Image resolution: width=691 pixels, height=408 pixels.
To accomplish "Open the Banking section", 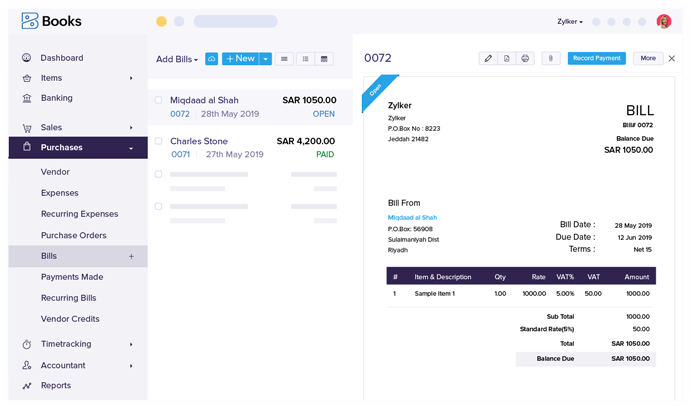I will [57, 98].
